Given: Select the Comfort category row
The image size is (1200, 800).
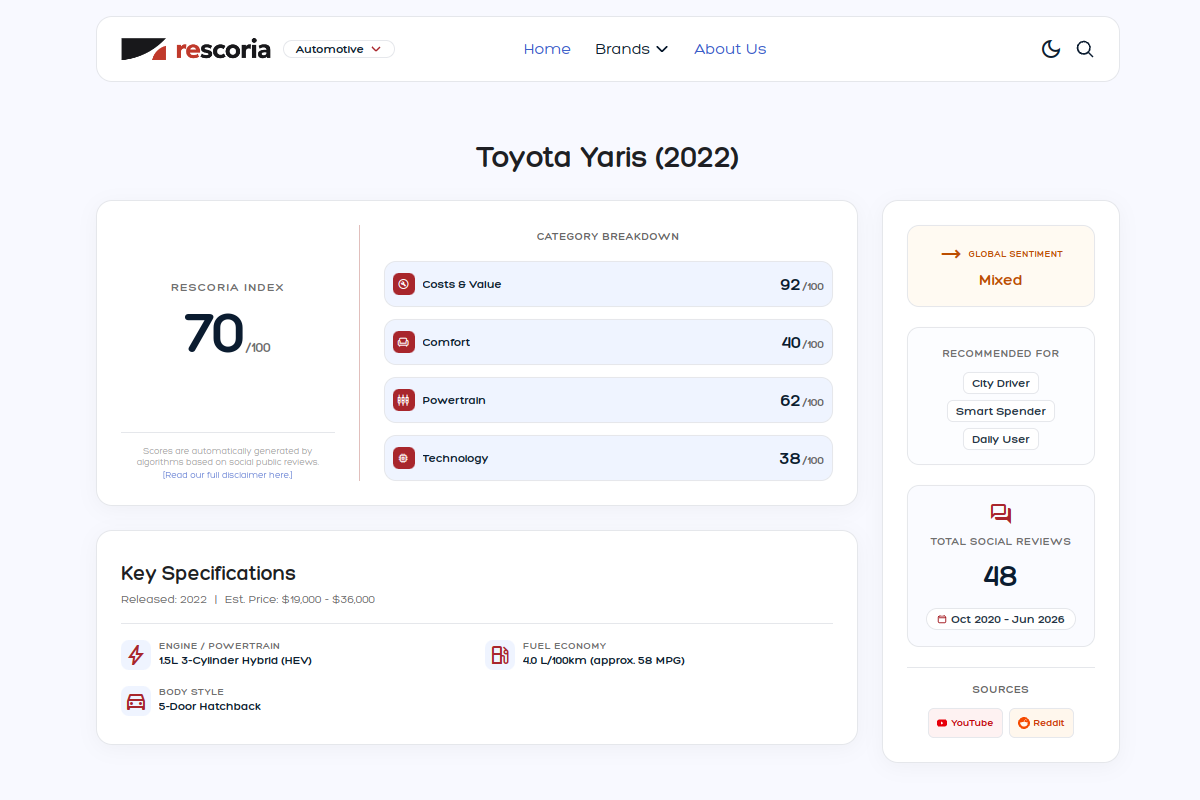Looking at the screenshot, I should [x=608, y=342].
